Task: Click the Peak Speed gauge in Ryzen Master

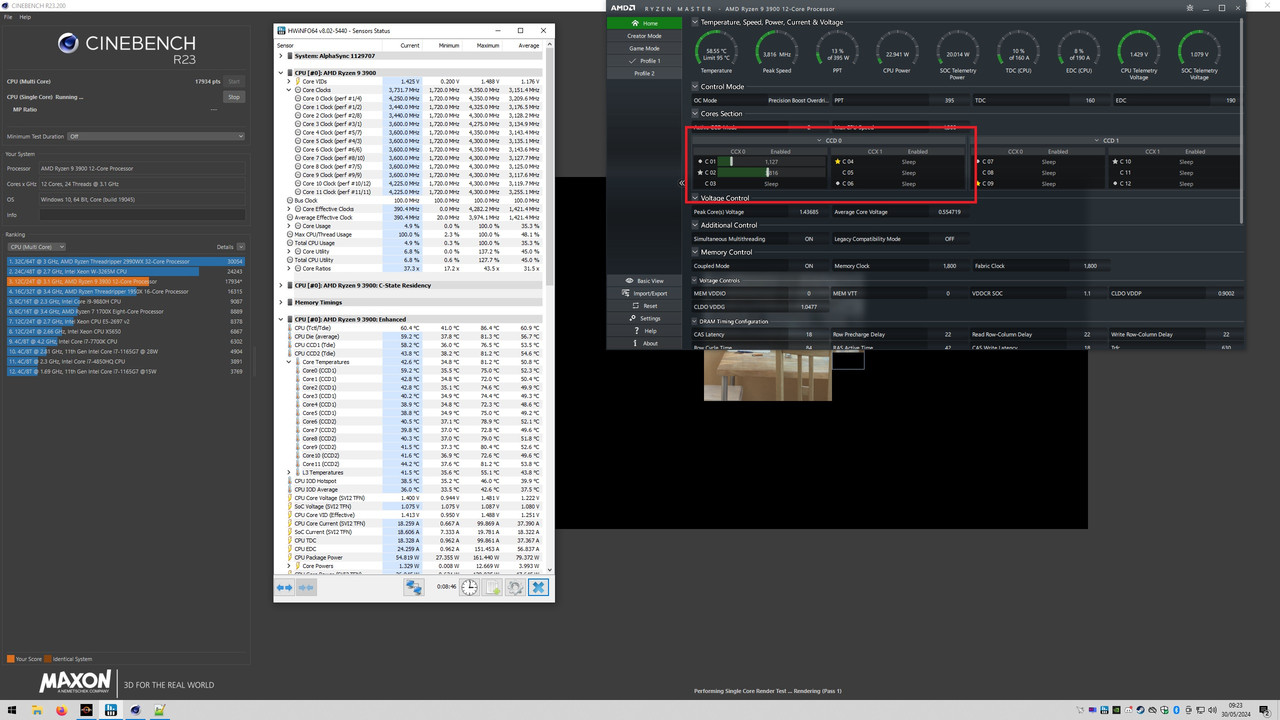Action: (777, 51)
